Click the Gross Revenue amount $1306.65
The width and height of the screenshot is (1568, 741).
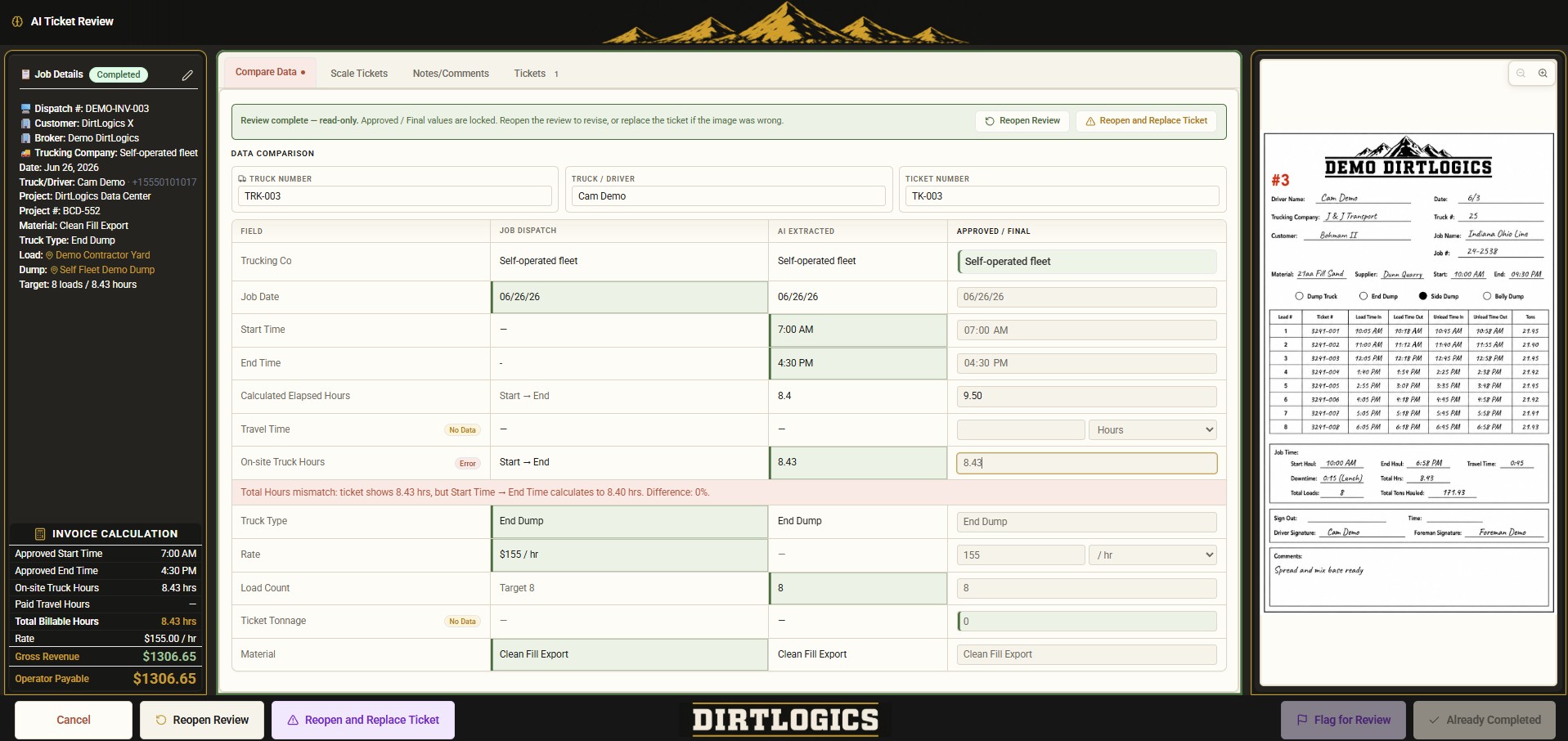coord(169,657)
